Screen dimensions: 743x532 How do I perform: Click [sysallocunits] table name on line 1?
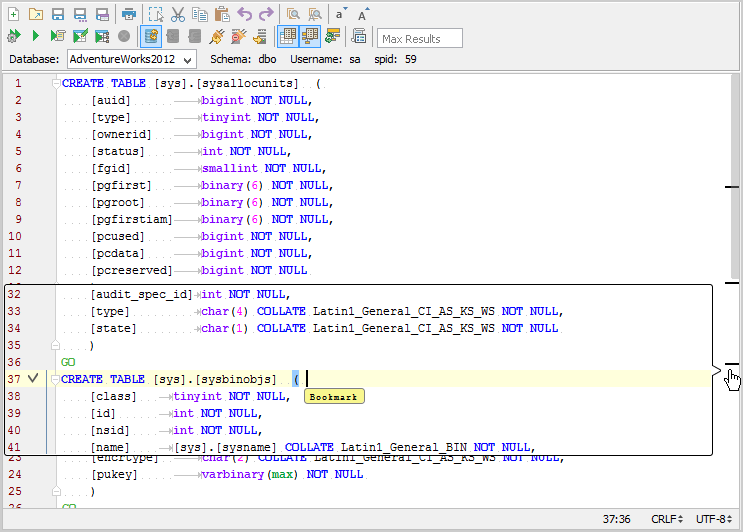pyautogui.click(x=247, y=83)
